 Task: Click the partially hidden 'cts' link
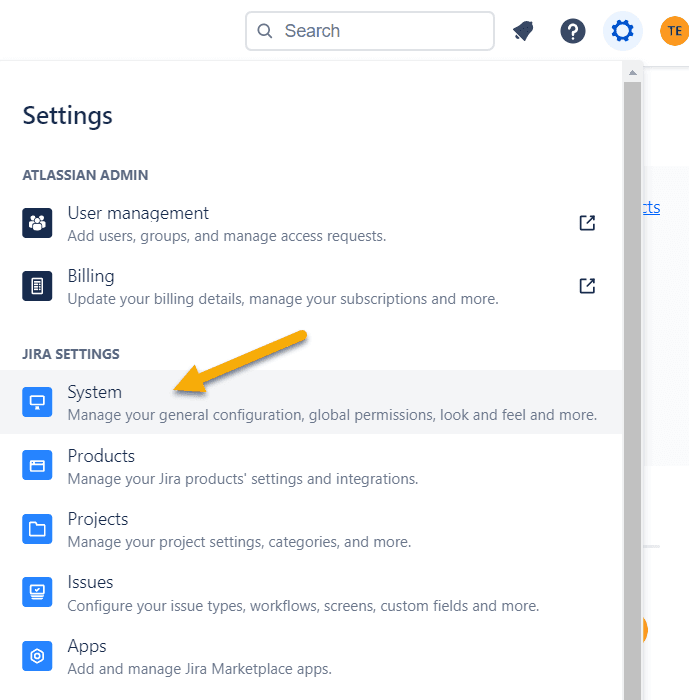[x=651, y=208]
